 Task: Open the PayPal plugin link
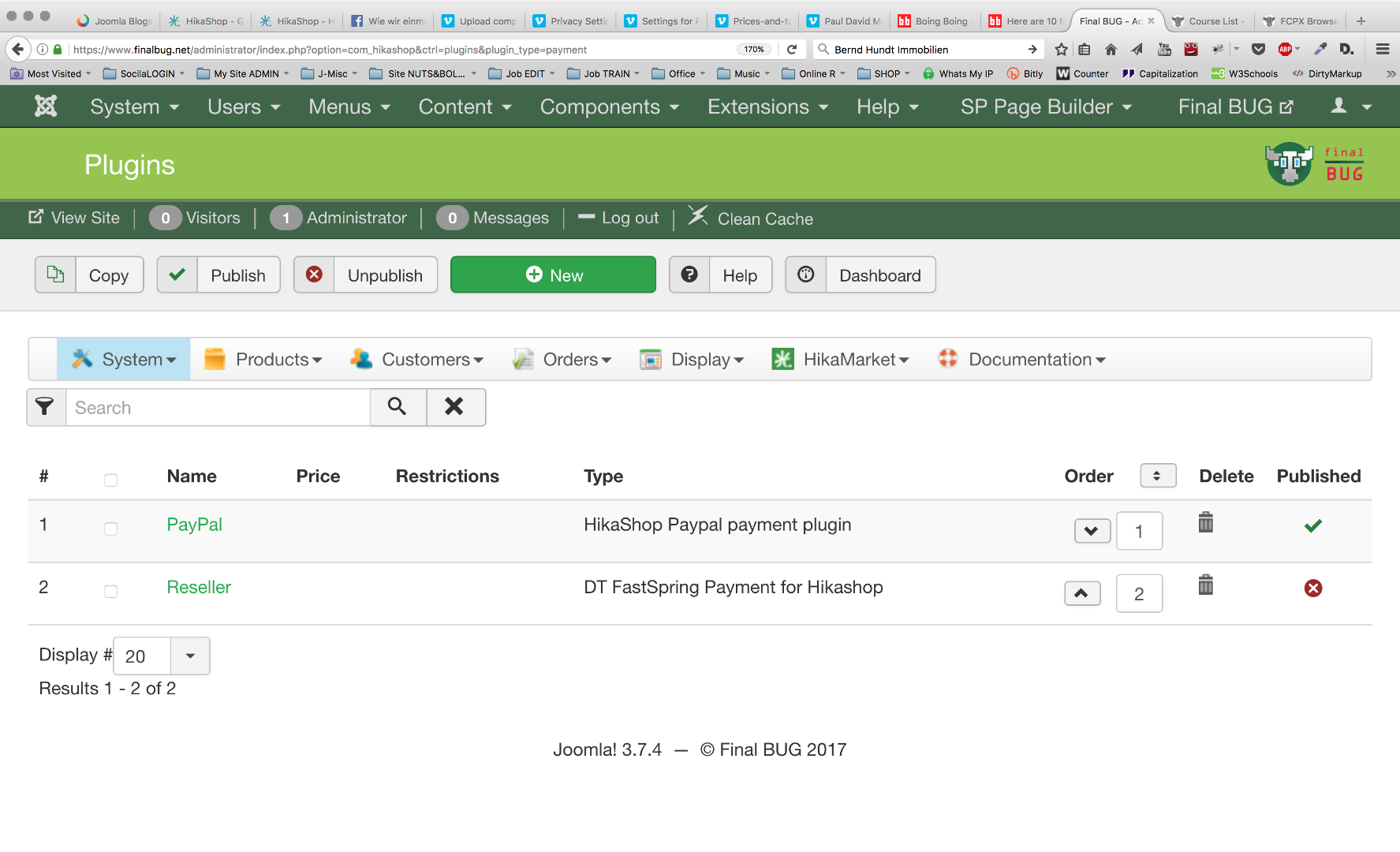click(x=194, y=525)
